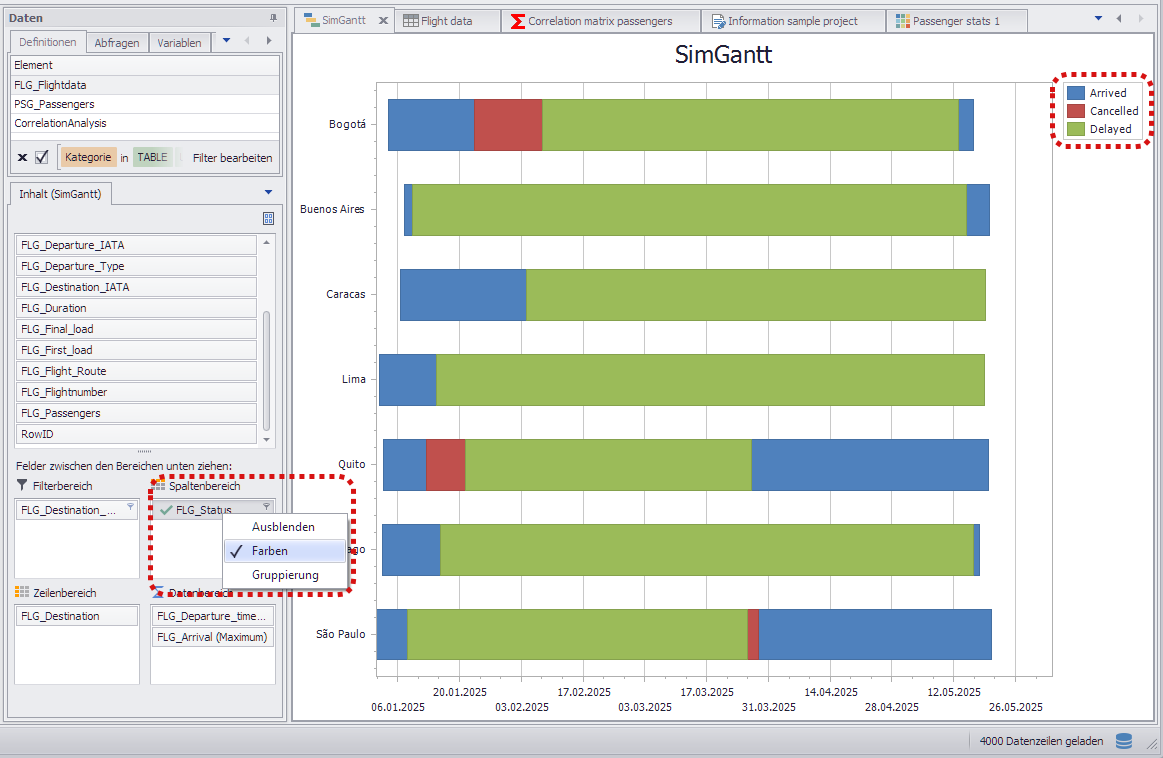Click the Filterbereich funnel icon
This screenshot has height=758, width=1163.
tap(22, 486)
